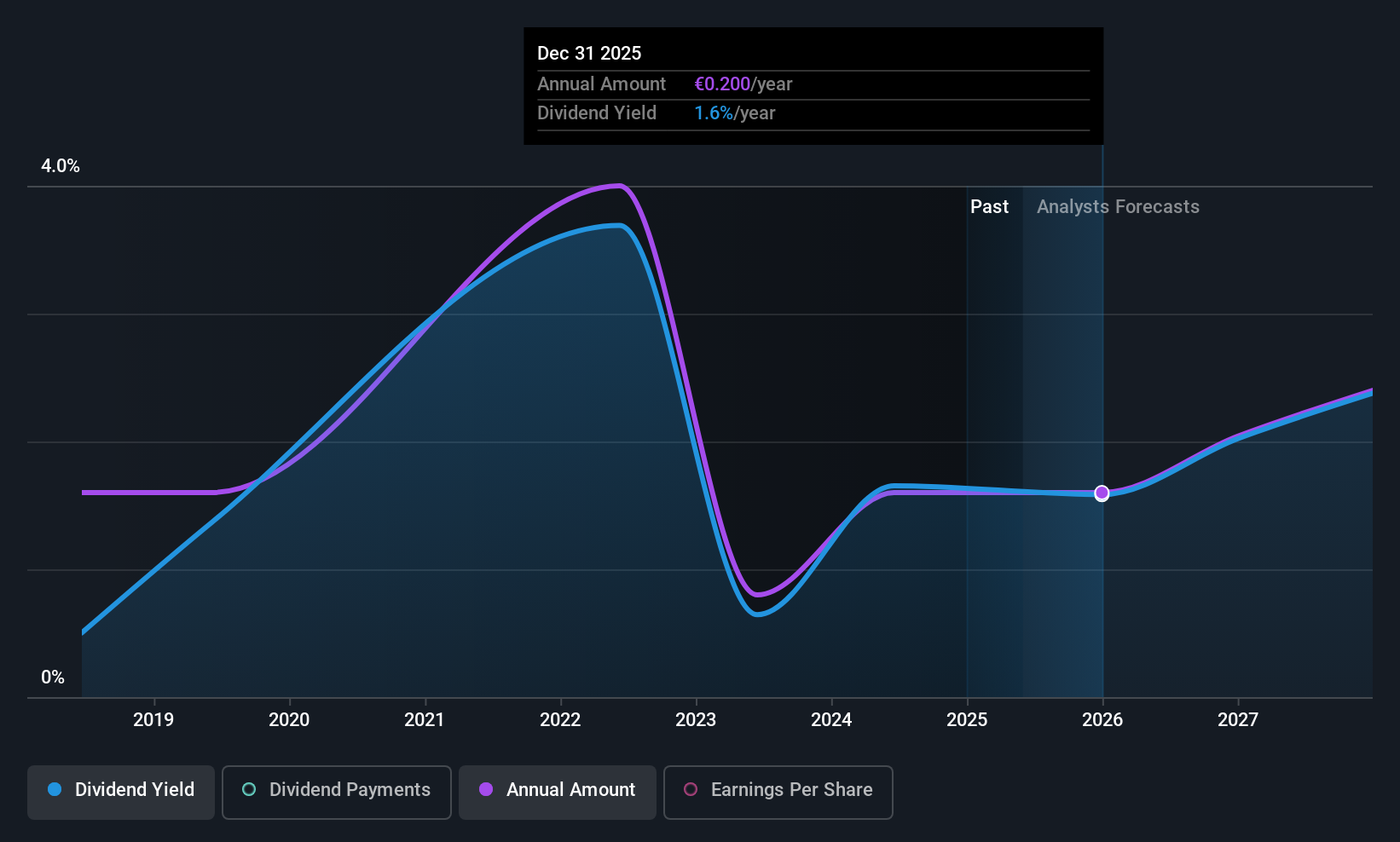This screenshot has height=842, width=1400.
Task: Click the Analysts Forecasts label
Action: [1118, 207]
